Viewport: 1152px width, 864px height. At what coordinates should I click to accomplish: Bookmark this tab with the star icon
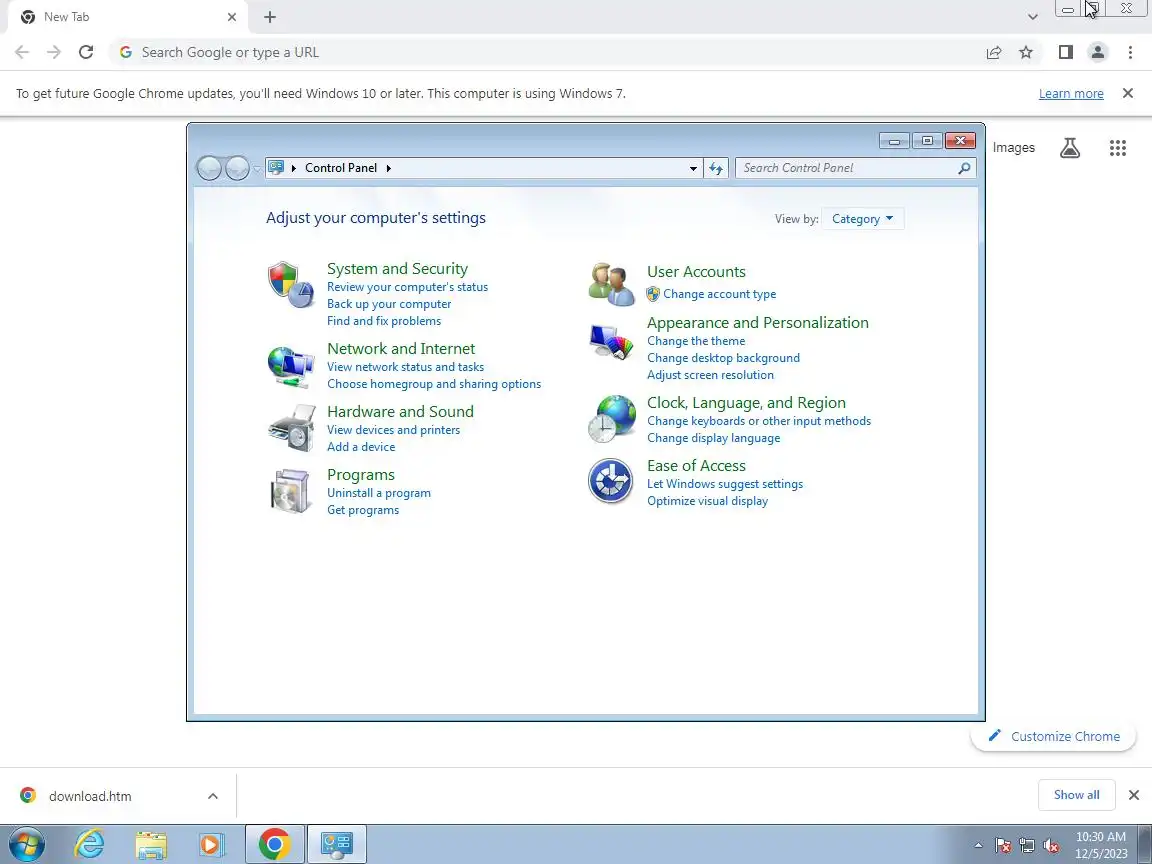[1026, 52]
